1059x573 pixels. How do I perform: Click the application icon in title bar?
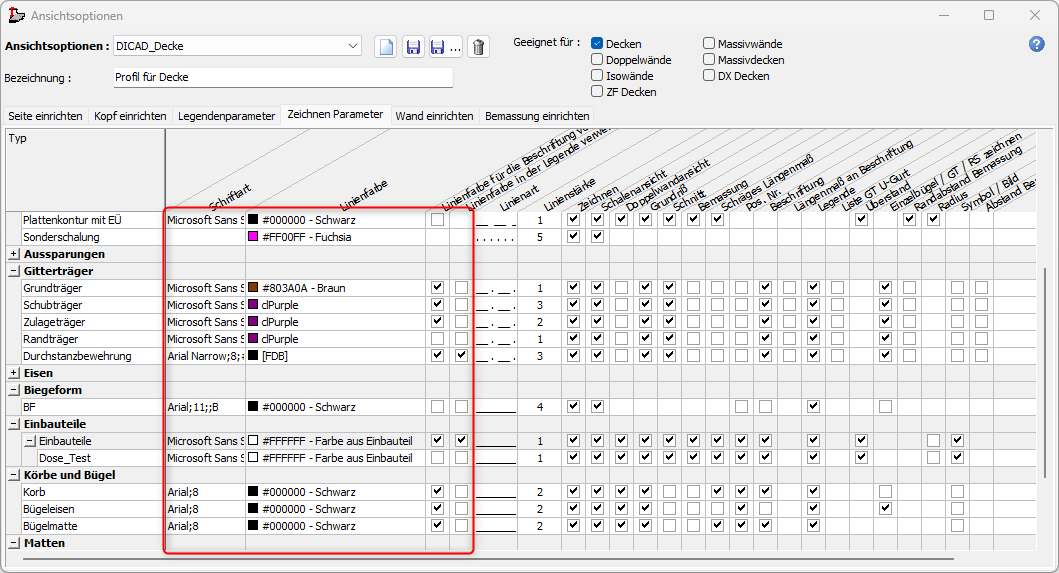[x=16, y=15]
